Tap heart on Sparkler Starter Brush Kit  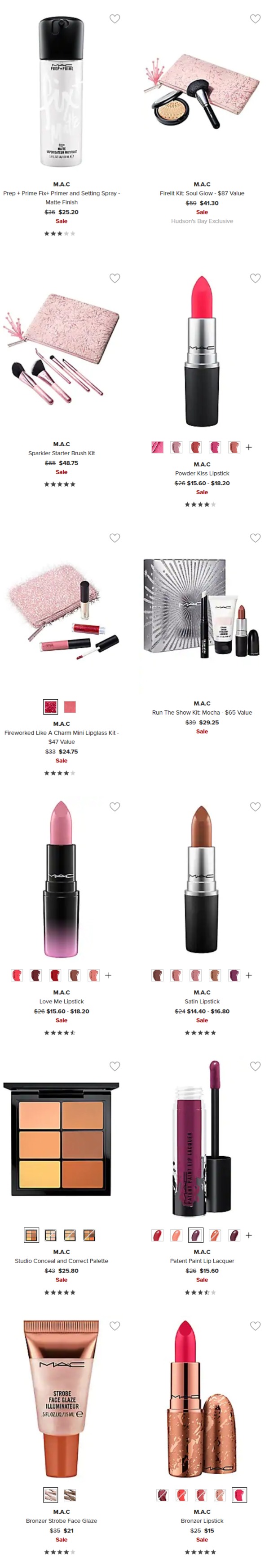tap(115, 278)
